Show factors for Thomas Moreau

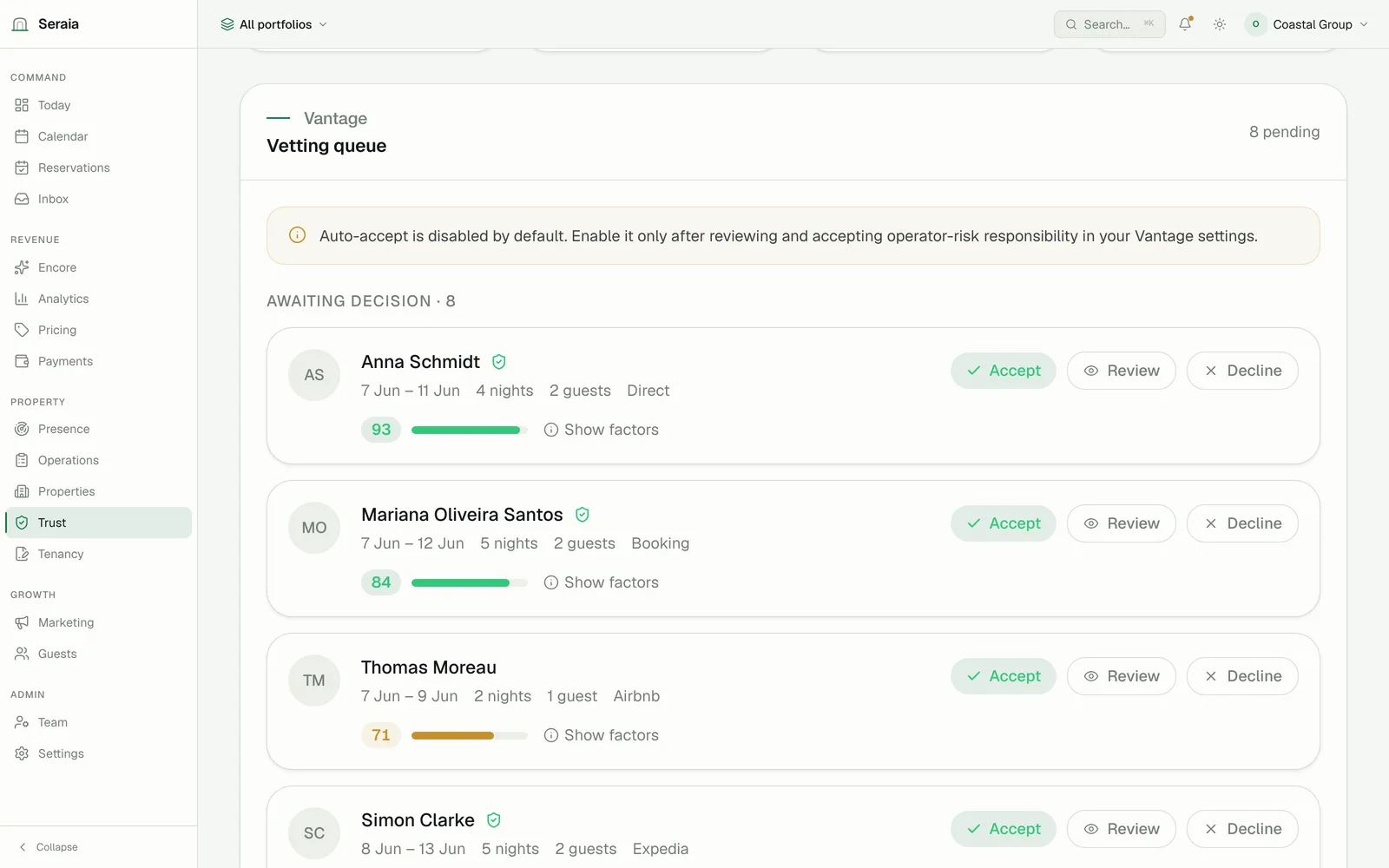click(x=602, y=735)
